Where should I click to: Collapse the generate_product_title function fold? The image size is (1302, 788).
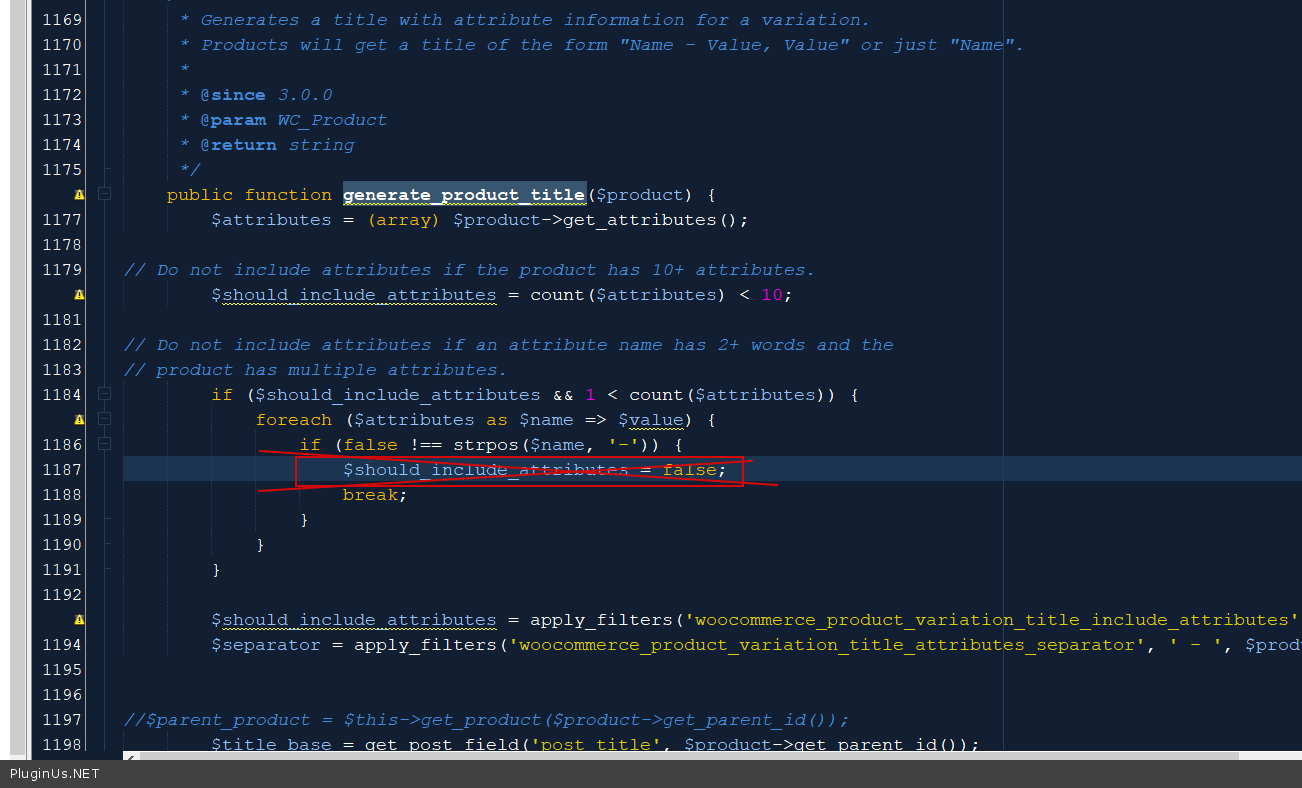click(105, 195)
